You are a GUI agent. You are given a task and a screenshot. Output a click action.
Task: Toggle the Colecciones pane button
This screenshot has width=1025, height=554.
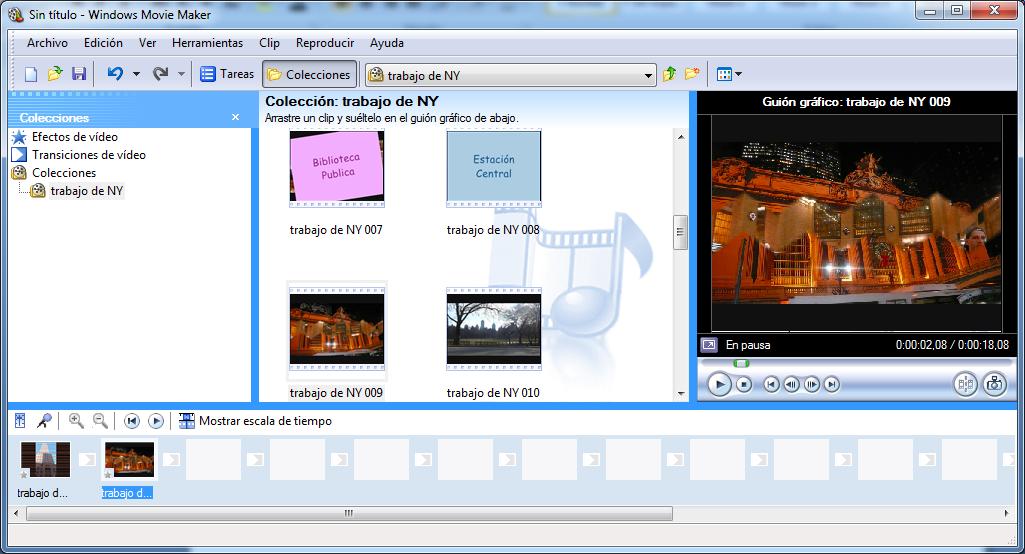[308, 74]
